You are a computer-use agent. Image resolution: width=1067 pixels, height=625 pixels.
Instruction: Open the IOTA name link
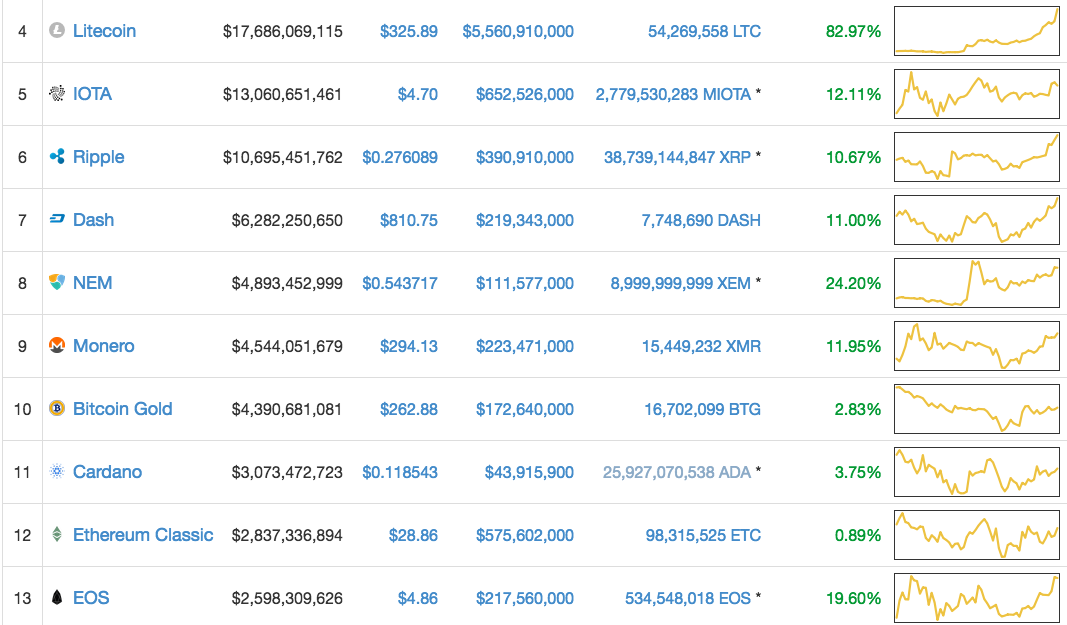92,94
